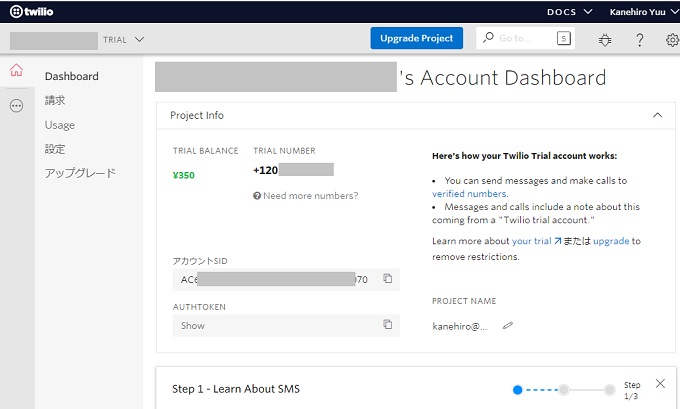
Task: Click the Need more numbers help icon
Action: pyautogui.click(x=257, y=196)
